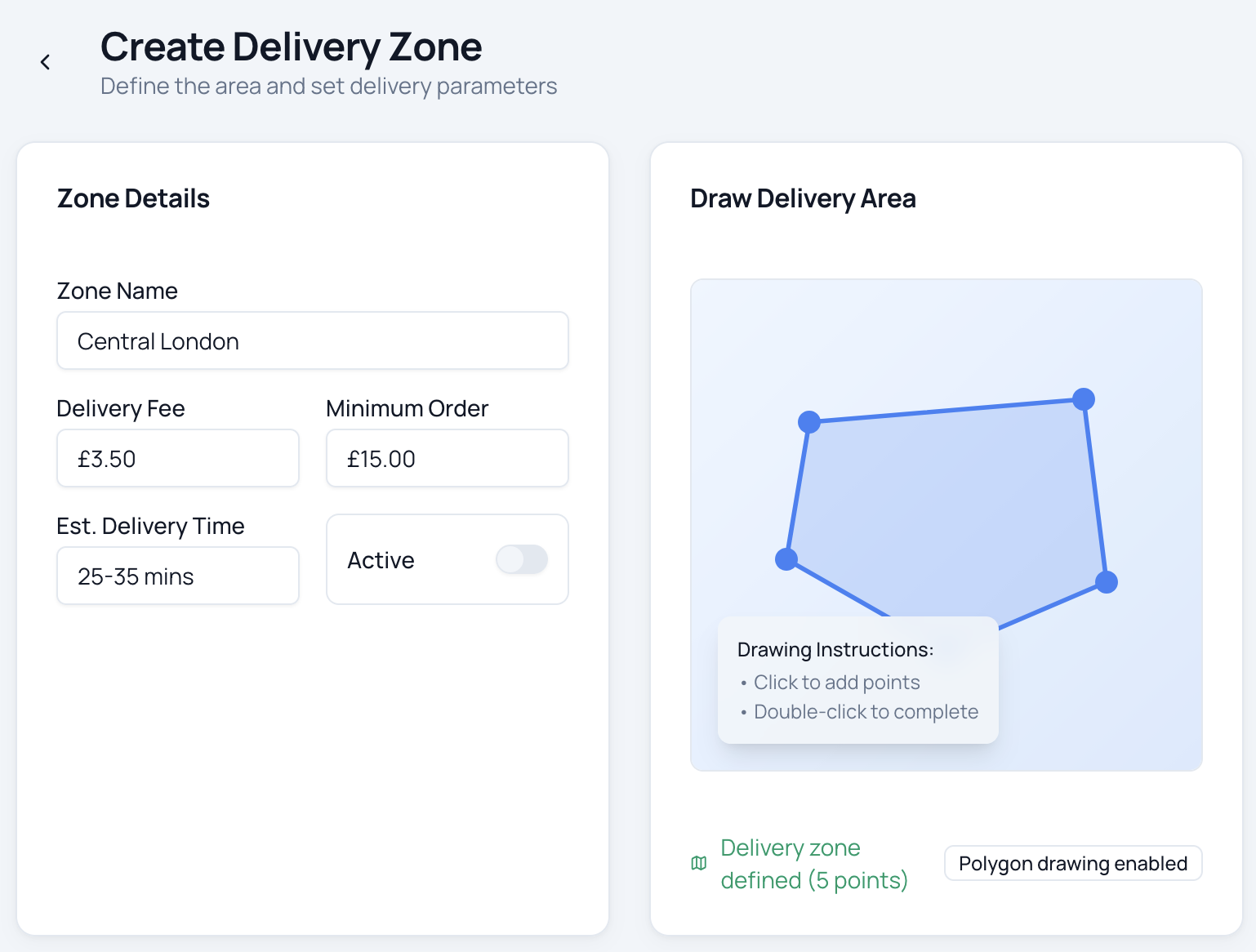Click the Draw Delivery Area panel header

coord(803,198)
